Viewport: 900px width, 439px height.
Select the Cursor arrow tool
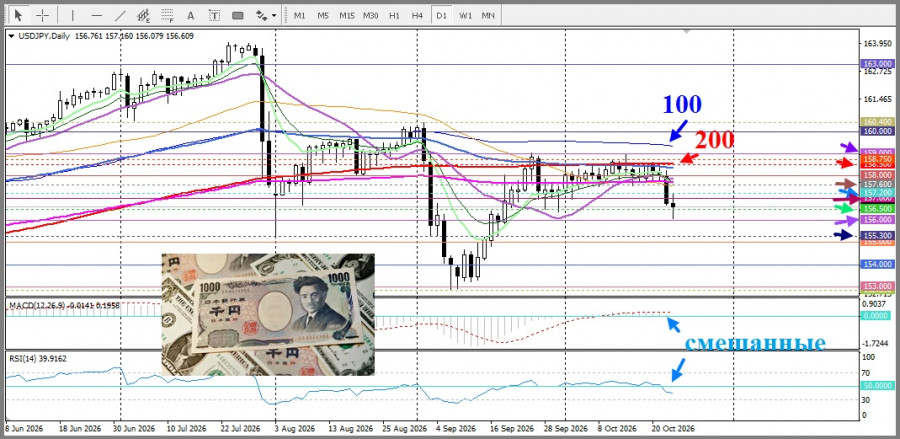pos(18,15)
